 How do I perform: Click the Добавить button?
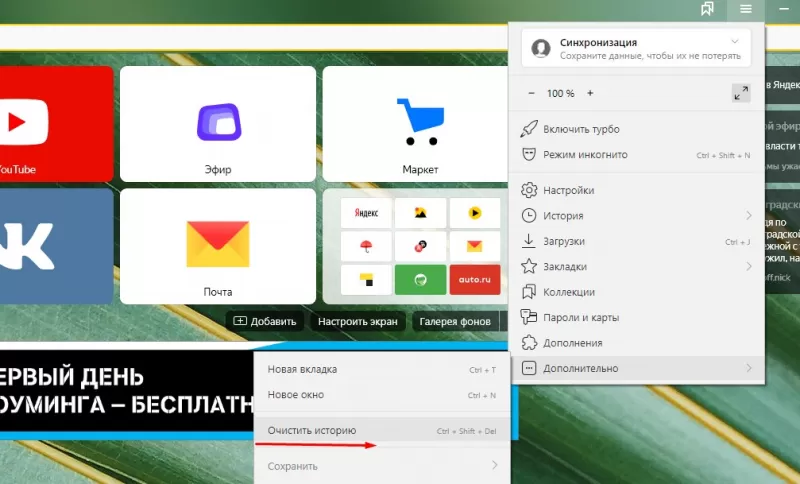point(265,321)
